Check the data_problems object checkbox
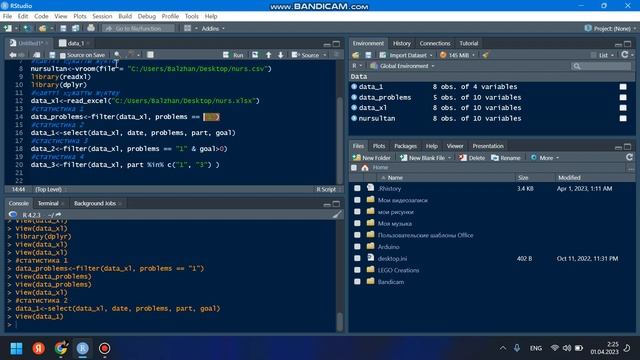The width and height of the screenshot is (640, 360). point(623,97)
